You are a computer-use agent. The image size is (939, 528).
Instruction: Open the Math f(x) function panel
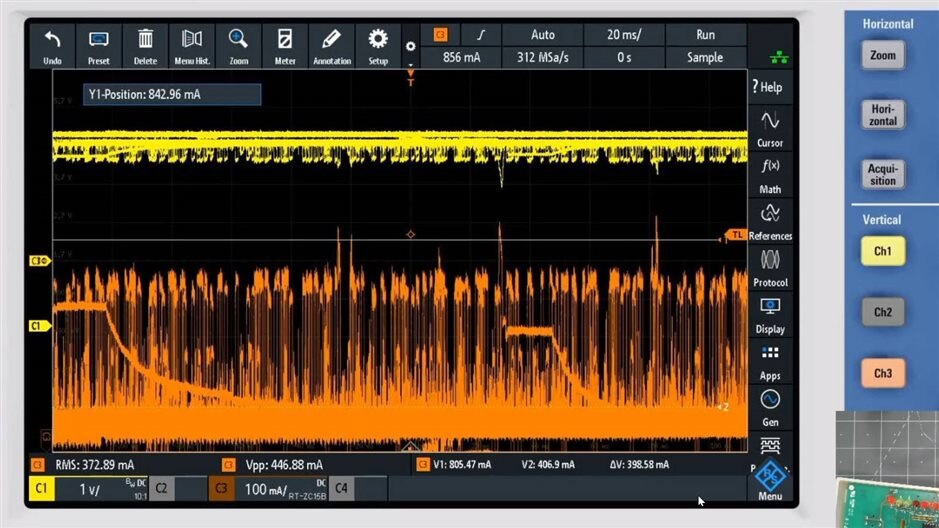tap(770, 175)
